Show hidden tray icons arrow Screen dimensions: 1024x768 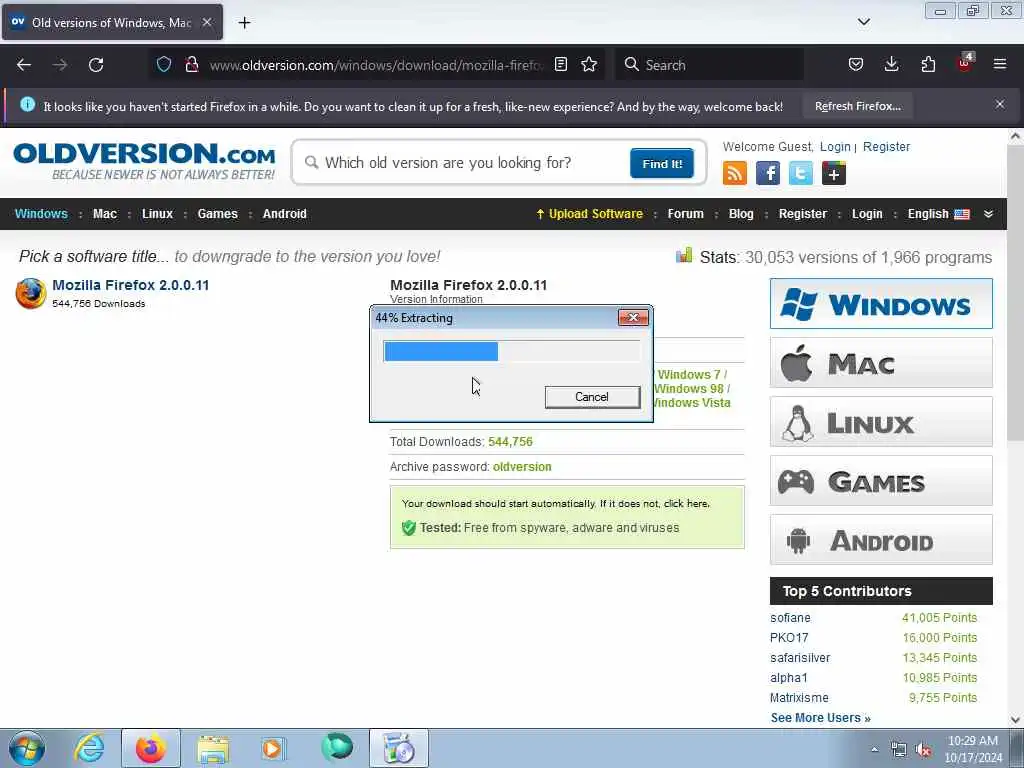click(x=874, y=750)
